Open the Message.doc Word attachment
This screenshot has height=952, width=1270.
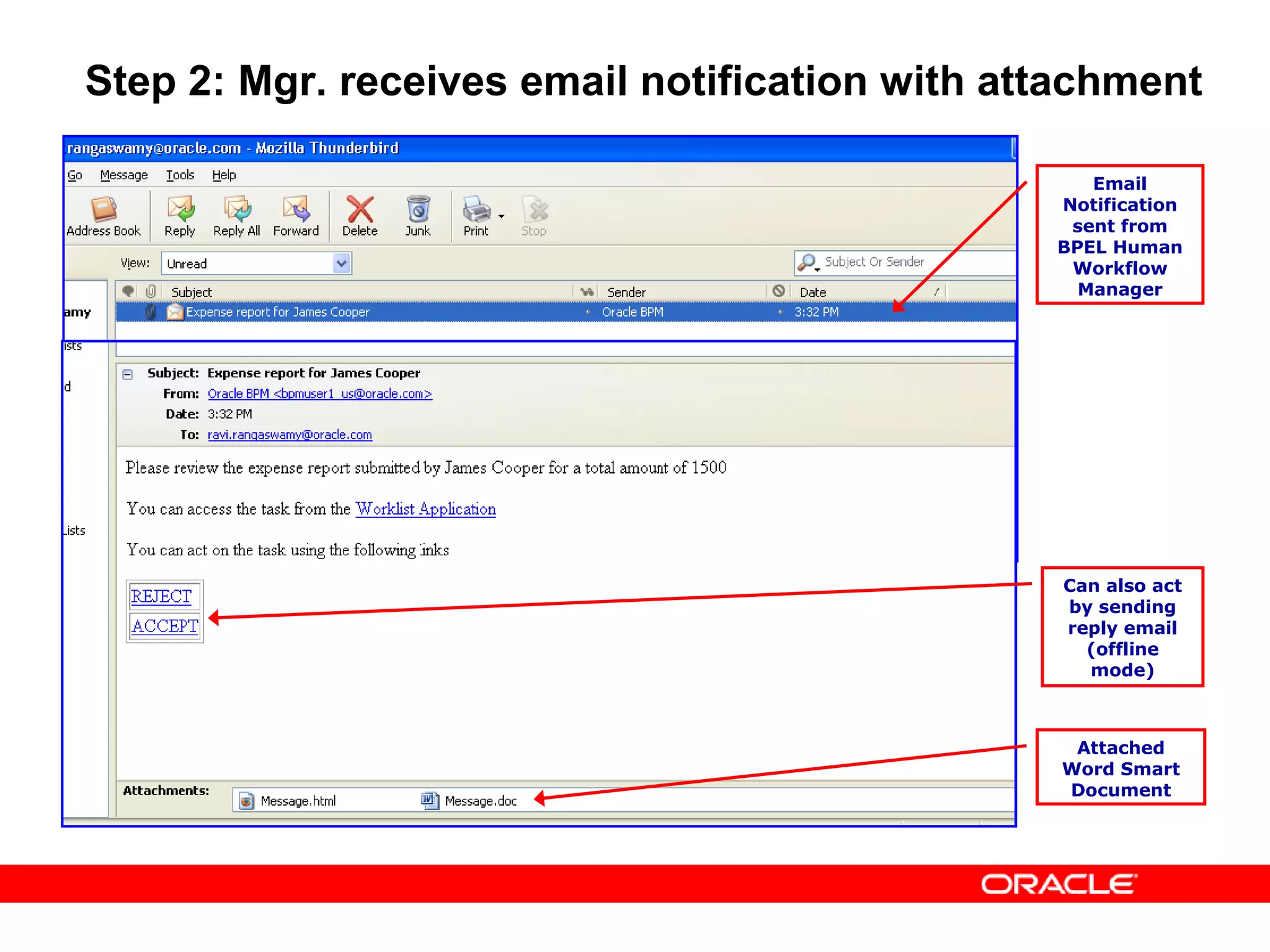[x=469, y=801]
